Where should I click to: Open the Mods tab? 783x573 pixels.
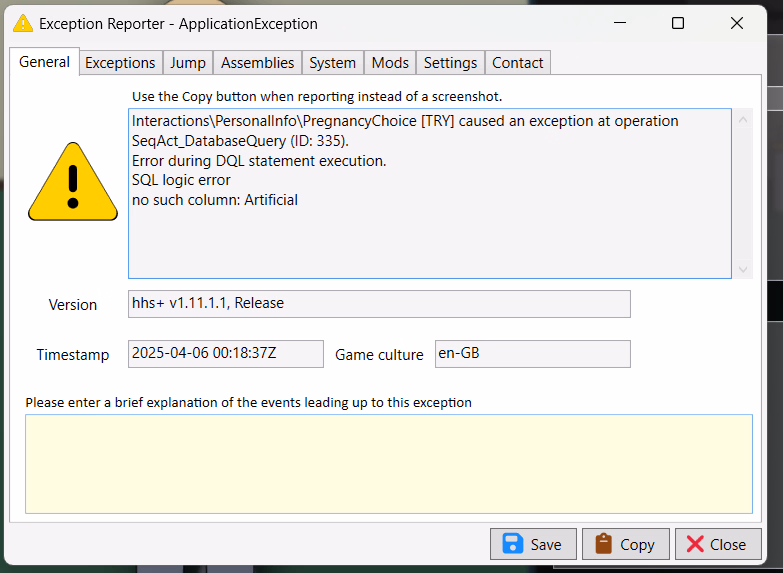tap(390, 62)
